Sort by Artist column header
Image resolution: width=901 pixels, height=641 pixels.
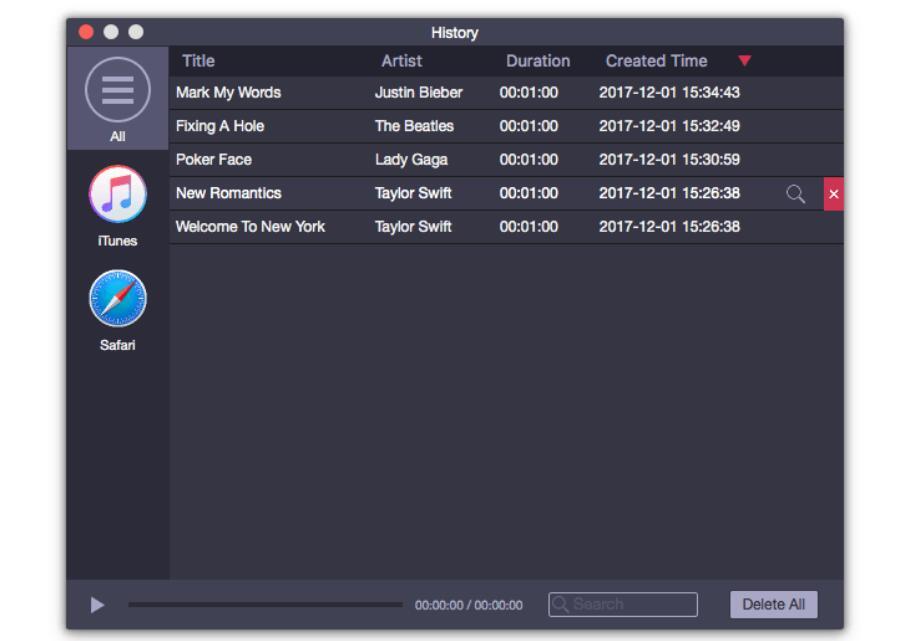(402, 61)
